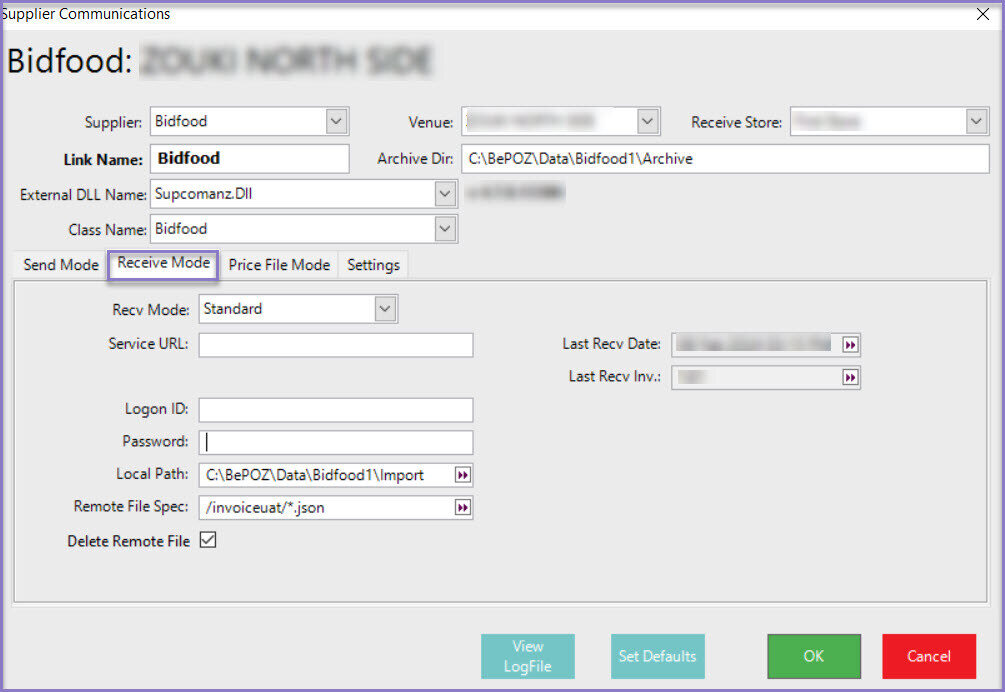Image resolution: width=1005 pixels, height=692 pixels.
Task: Select the Receive Mode tab
Action: [163, 263]
